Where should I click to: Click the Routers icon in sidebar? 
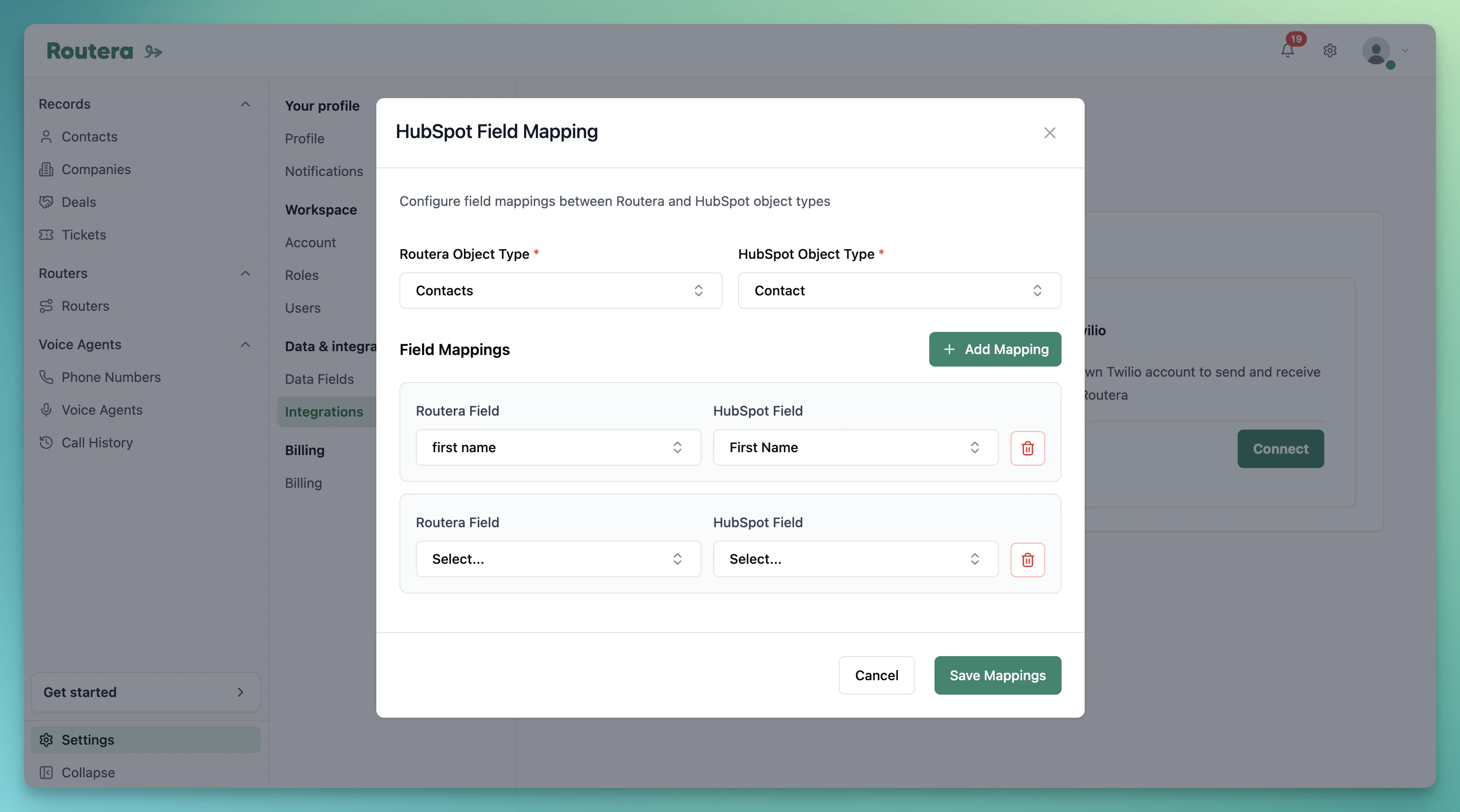[47, 306]
